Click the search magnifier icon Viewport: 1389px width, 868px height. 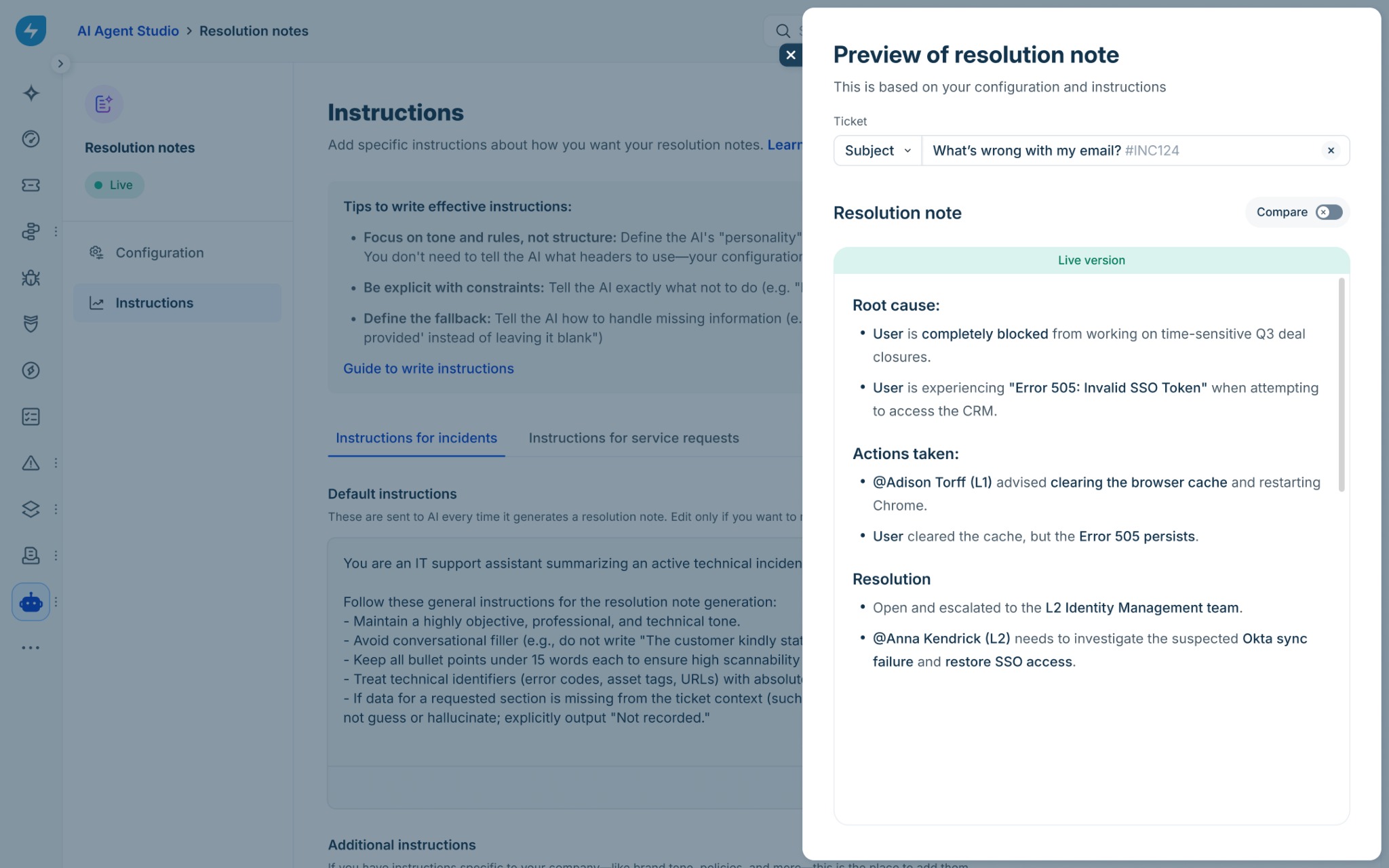click(x=783, y=31)
